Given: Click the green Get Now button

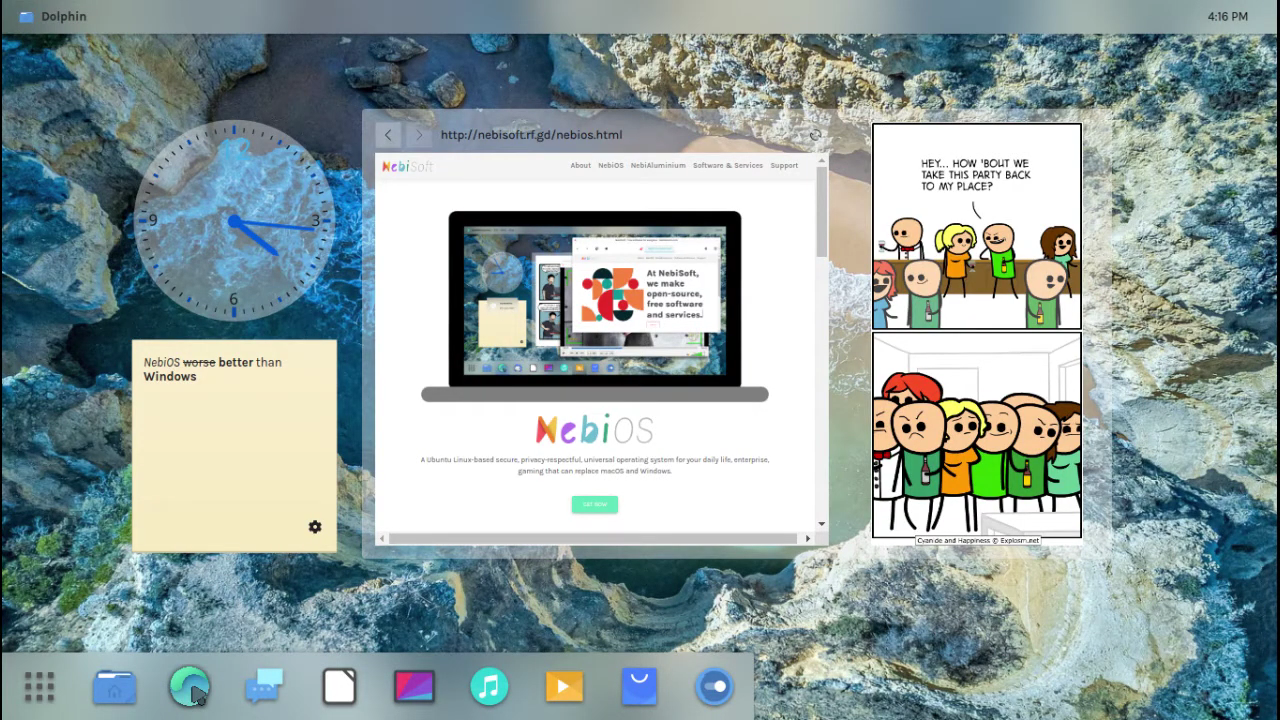Looking at the screenshot, I should point(595,504).
